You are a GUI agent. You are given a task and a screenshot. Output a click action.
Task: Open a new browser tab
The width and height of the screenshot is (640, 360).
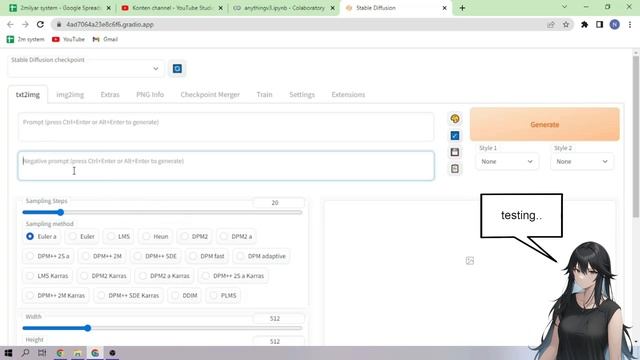click(462, 8)
